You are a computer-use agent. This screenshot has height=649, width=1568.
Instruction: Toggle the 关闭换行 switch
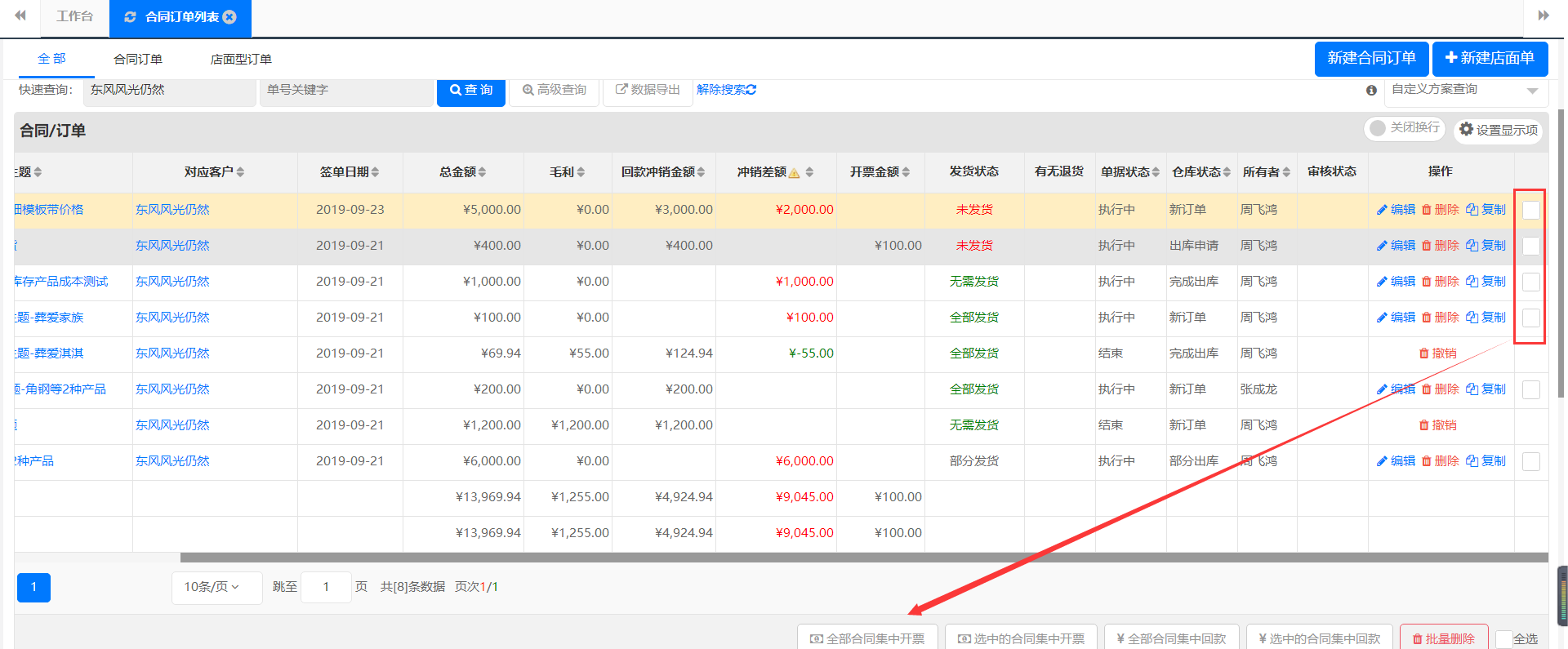click(x=1405, y=128)
